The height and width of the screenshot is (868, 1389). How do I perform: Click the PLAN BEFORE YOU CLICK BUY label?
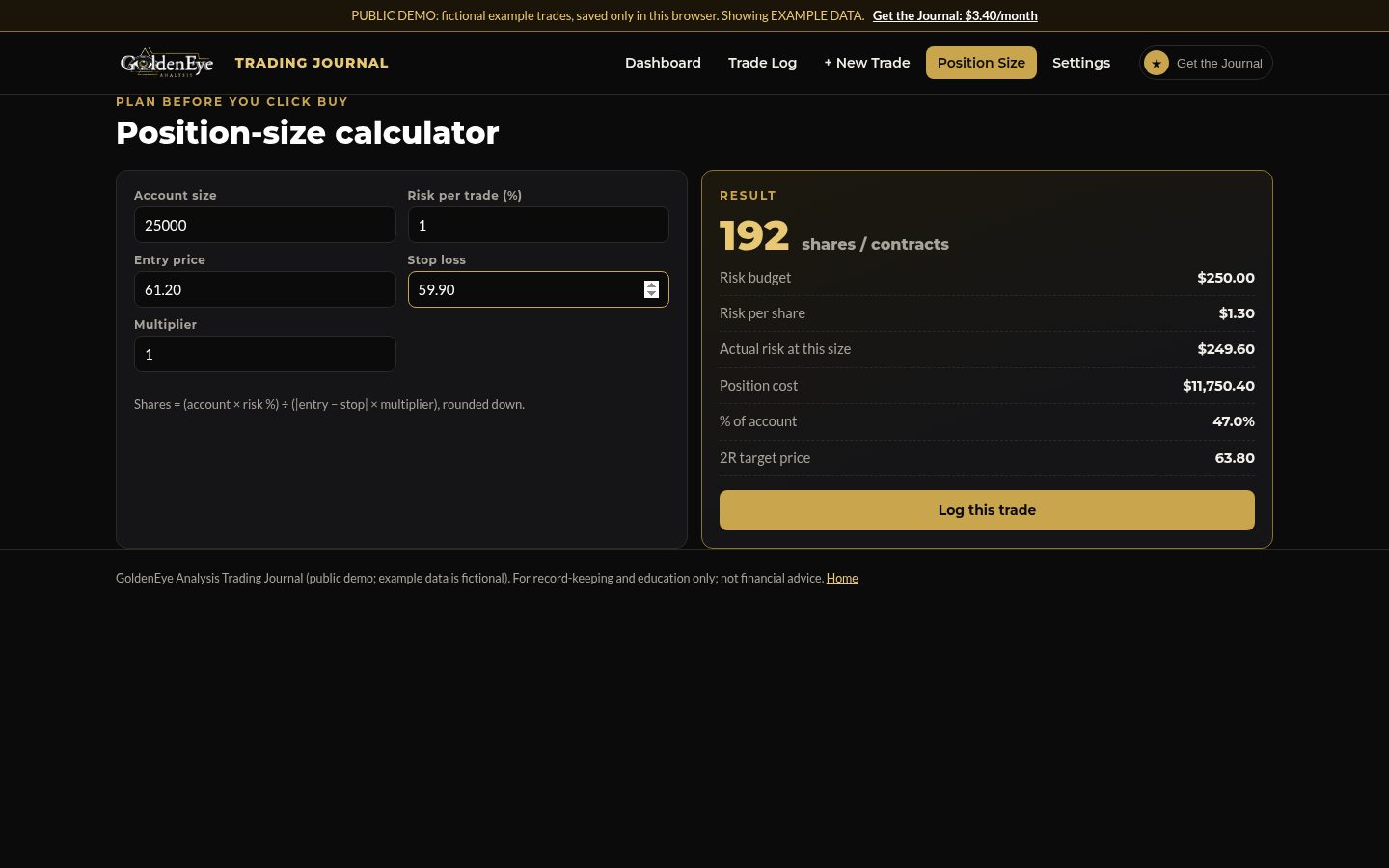[x=231, y=101]
